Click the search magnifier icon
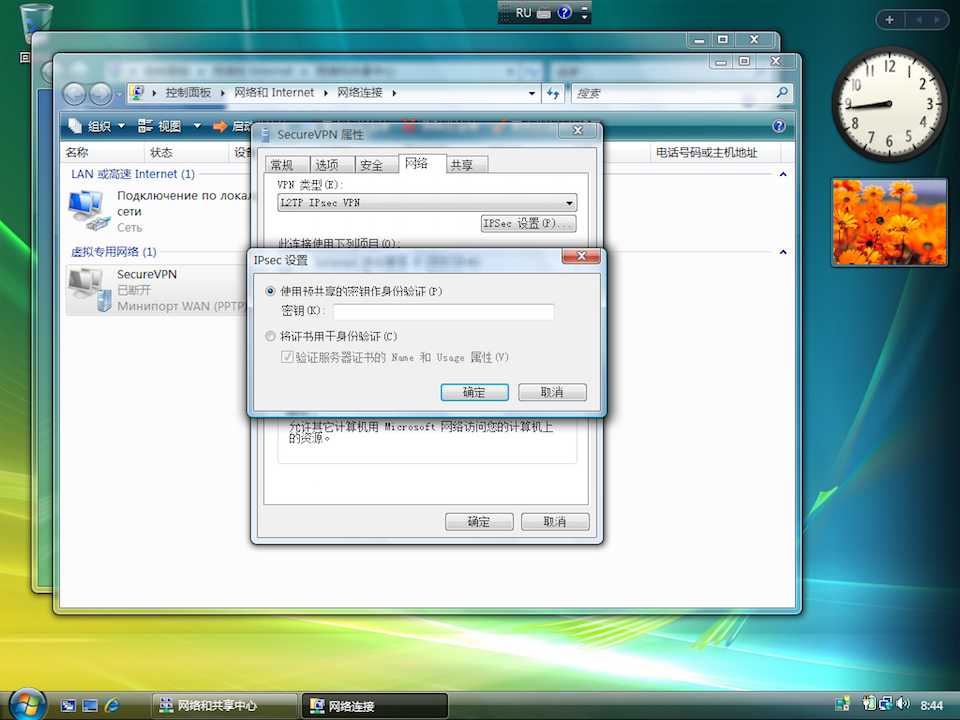The width and height of the screenshot is (960, 720). pos(782,92)
